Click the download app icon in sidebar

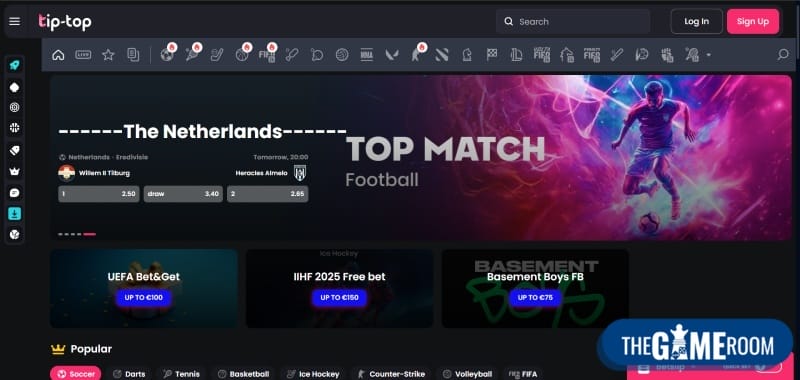click(x=15, y=213)
